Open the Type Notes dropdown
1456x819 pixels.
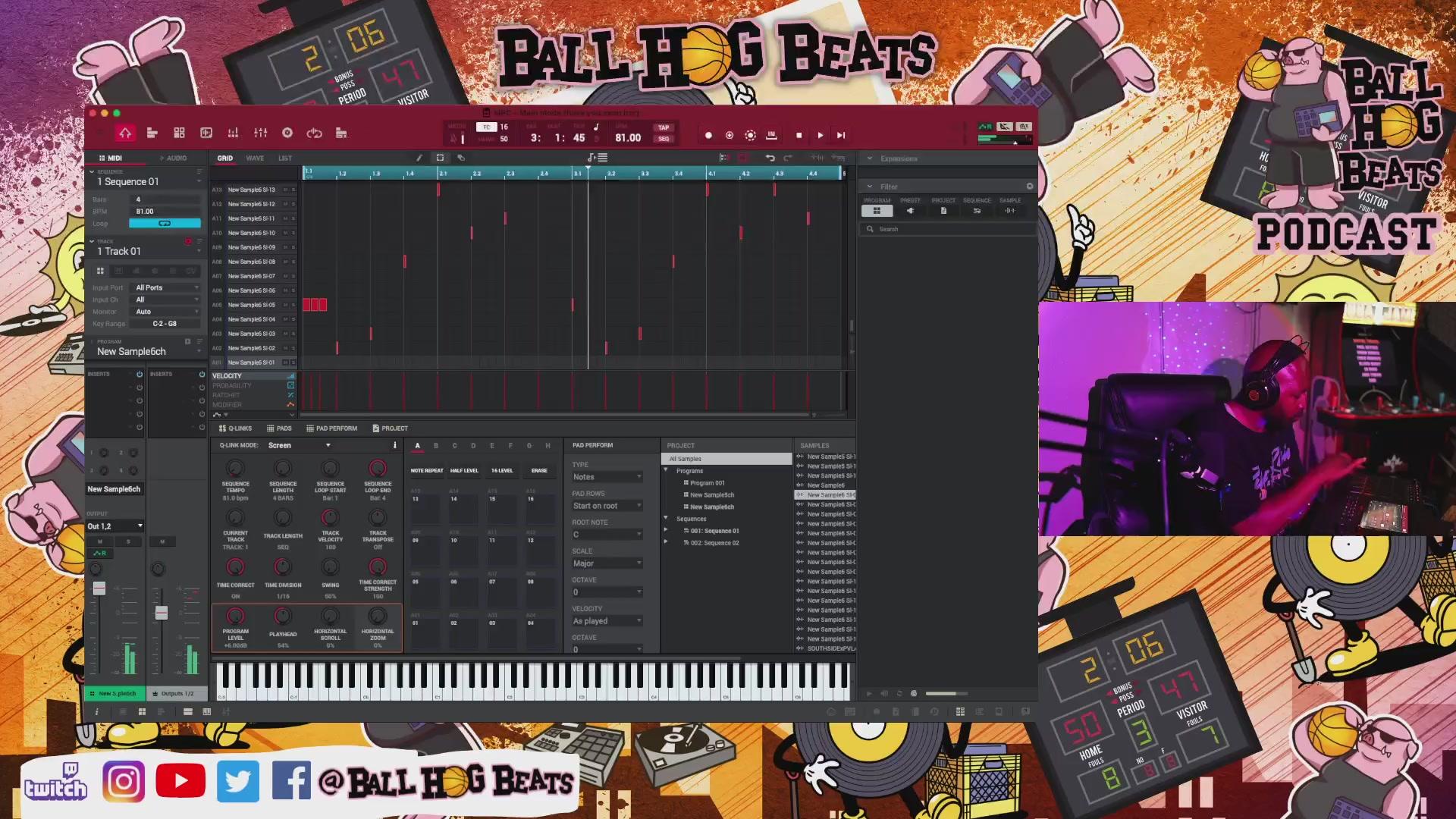point(607,477)
